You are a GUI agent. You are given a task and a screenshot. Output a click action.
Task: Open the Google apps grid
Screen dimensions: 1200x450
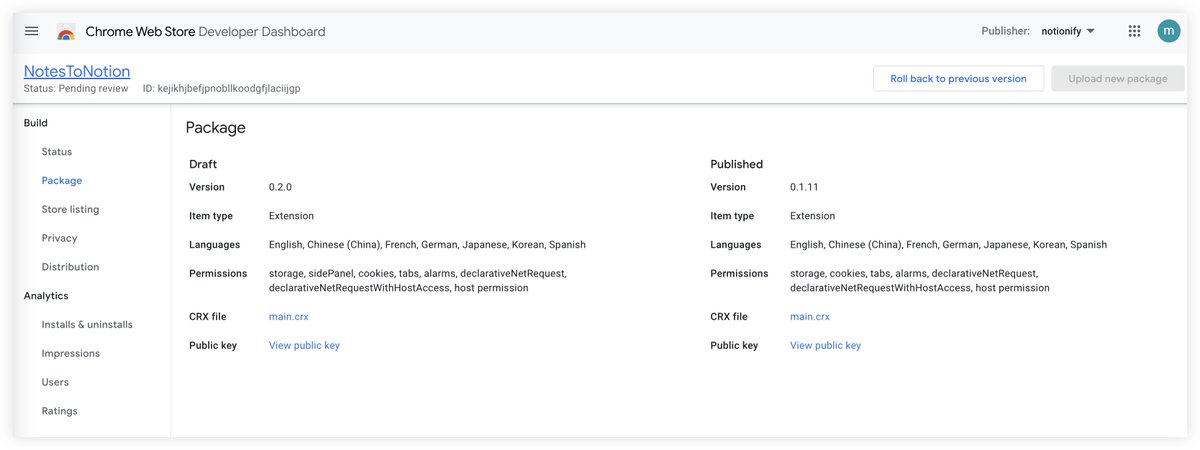1134,31
